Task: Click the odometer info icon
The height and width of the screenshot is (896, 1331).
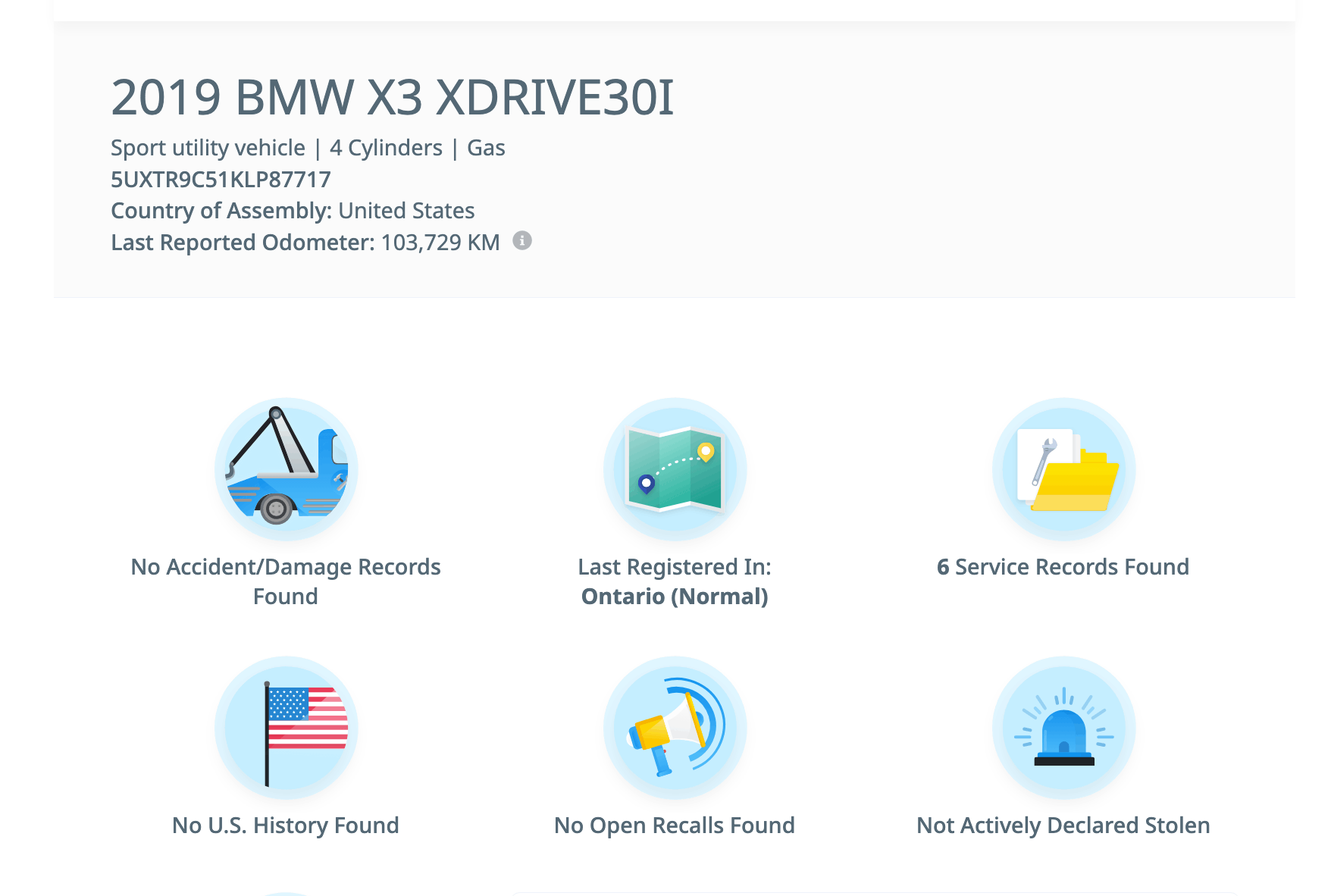Action: point(522,240)
